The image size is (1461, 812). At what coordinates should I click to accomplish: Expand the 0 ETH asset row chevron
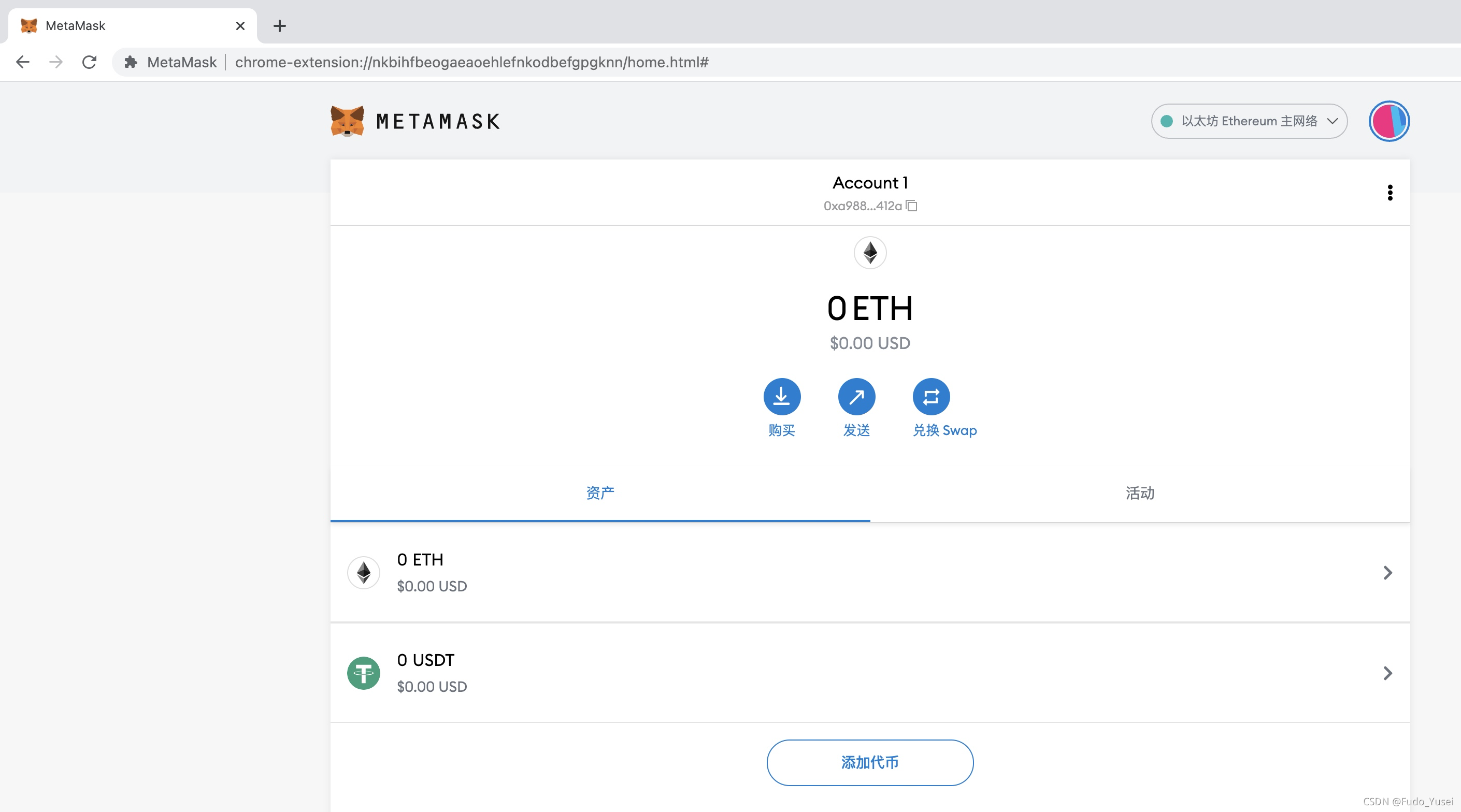coord(1387,573)
